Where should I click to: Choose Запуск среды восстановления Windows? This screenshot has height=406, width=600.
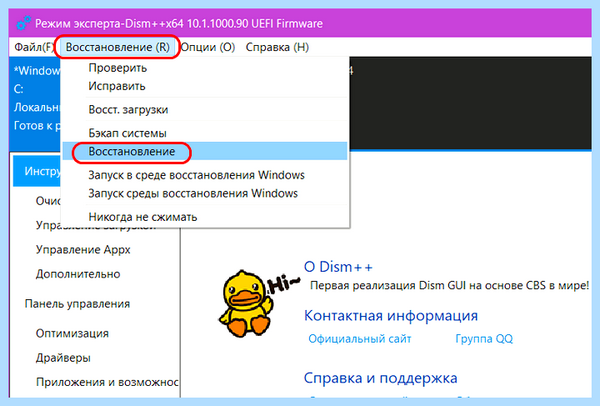tap(205, 193)
